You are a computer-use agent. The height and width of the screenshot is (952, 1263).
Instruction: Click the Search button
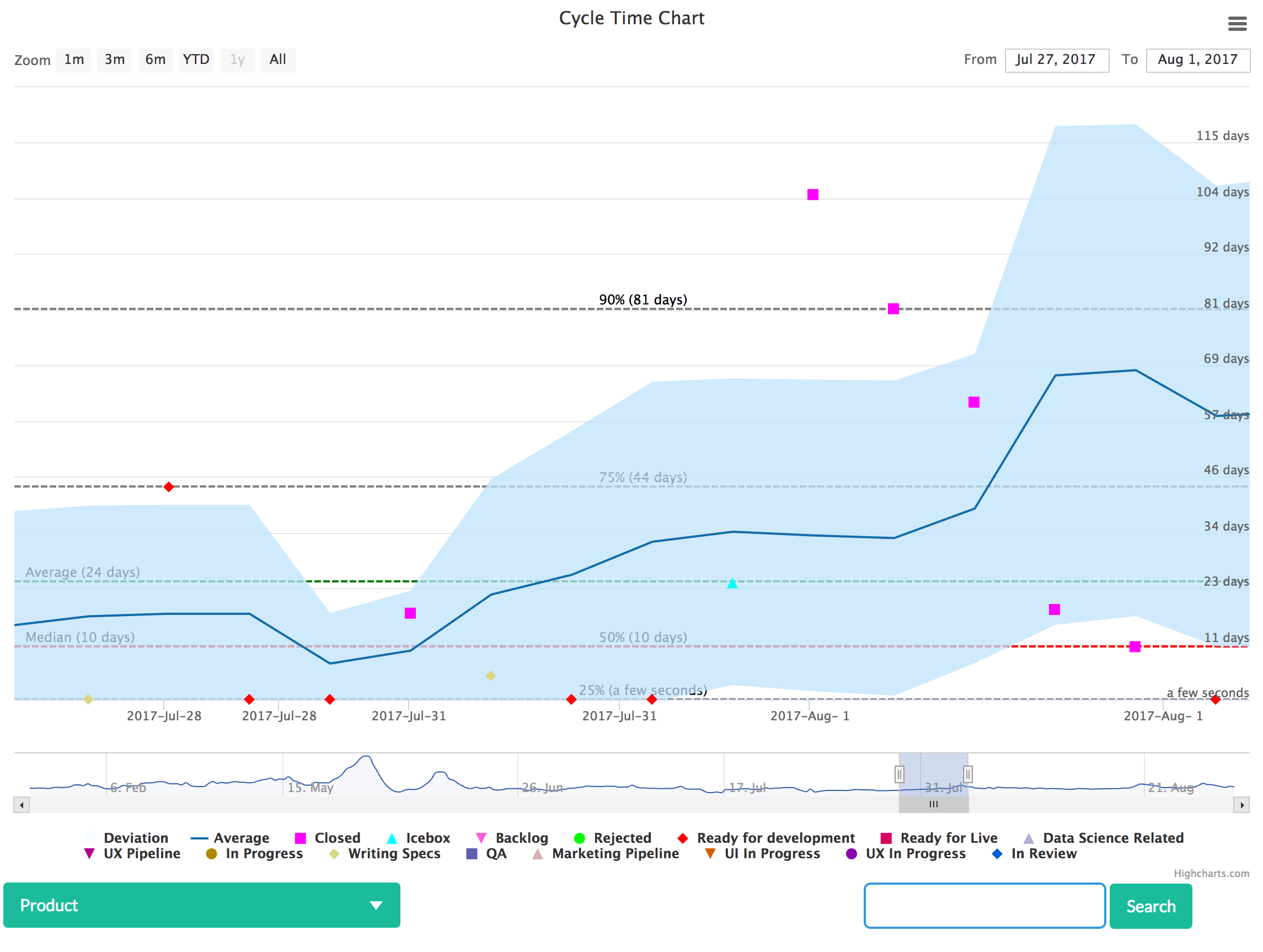[x=1150, y=906]
